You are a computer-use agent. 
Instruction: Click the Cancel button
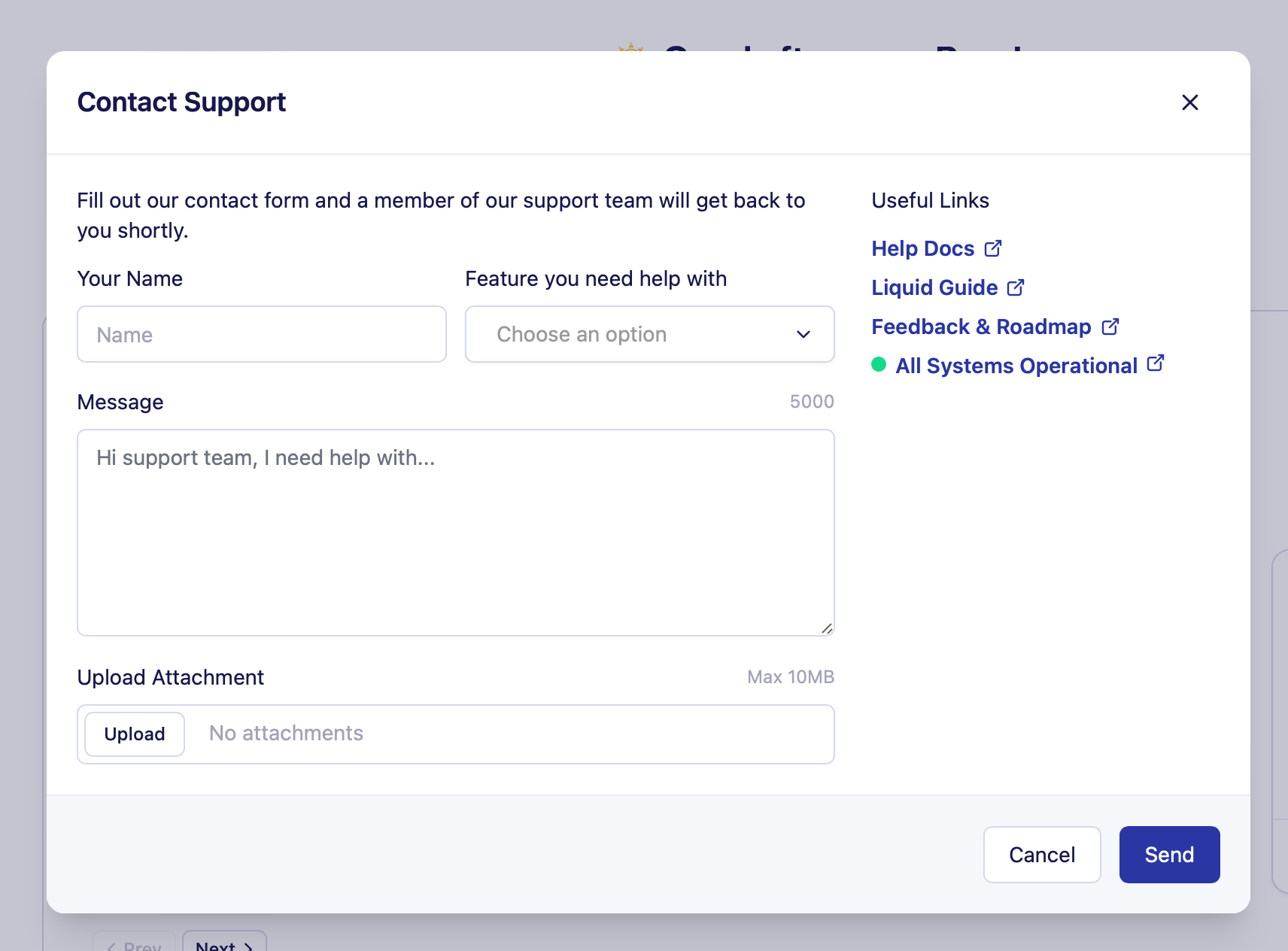click(x=1041, y=855)
